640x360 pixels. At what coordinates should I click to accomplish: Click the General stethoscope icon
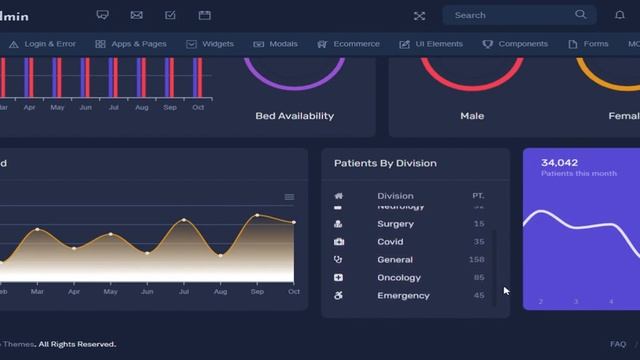click(x=338, y=260)
